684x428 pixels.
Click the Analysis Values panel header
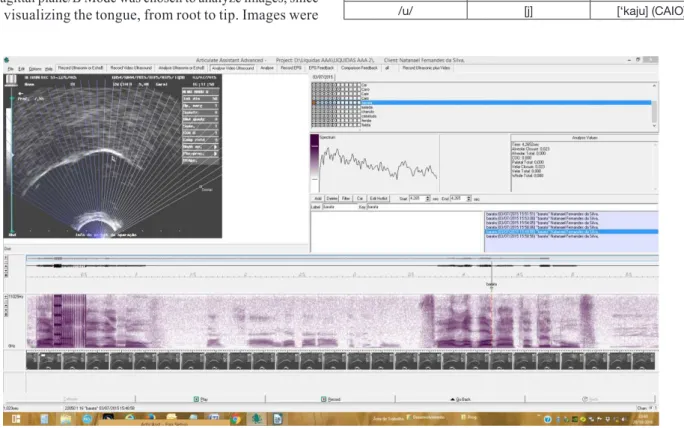(x=585, y=138)
